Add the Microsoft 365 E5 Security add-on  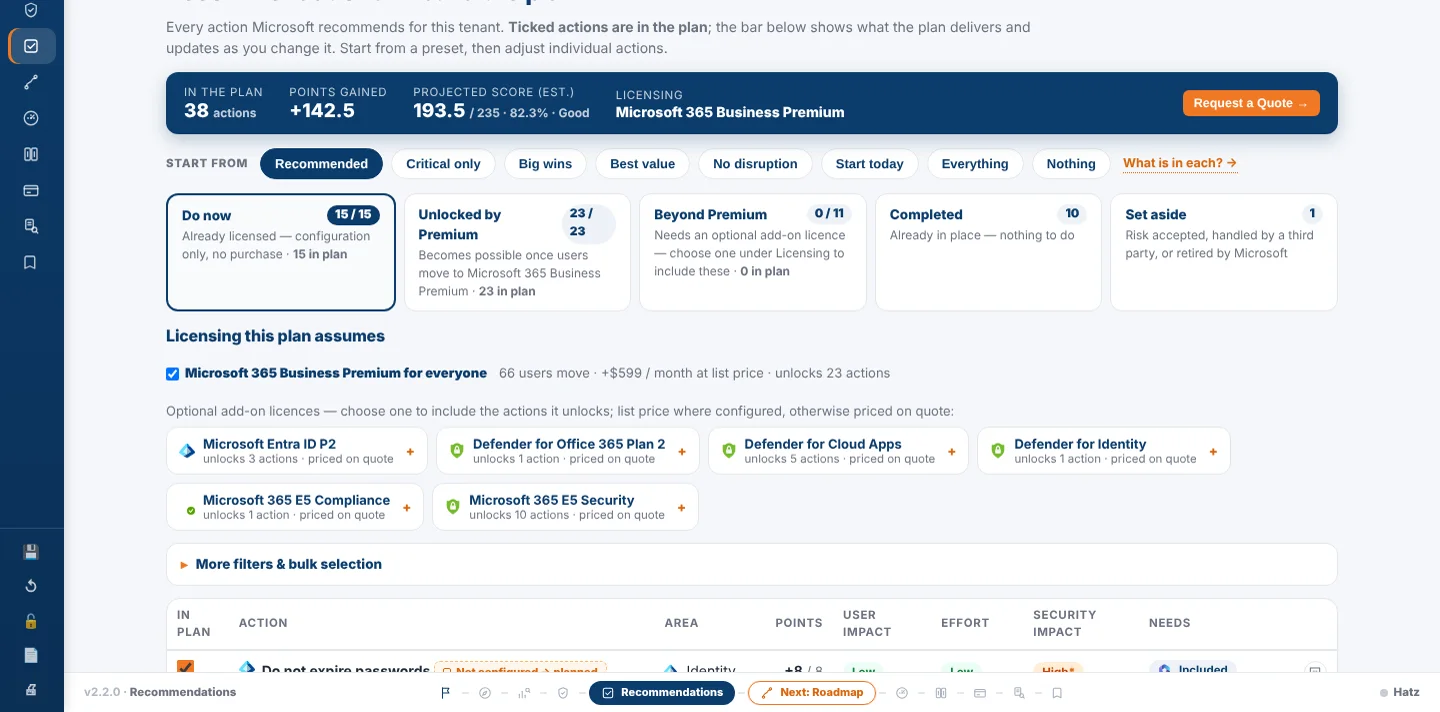565,507
